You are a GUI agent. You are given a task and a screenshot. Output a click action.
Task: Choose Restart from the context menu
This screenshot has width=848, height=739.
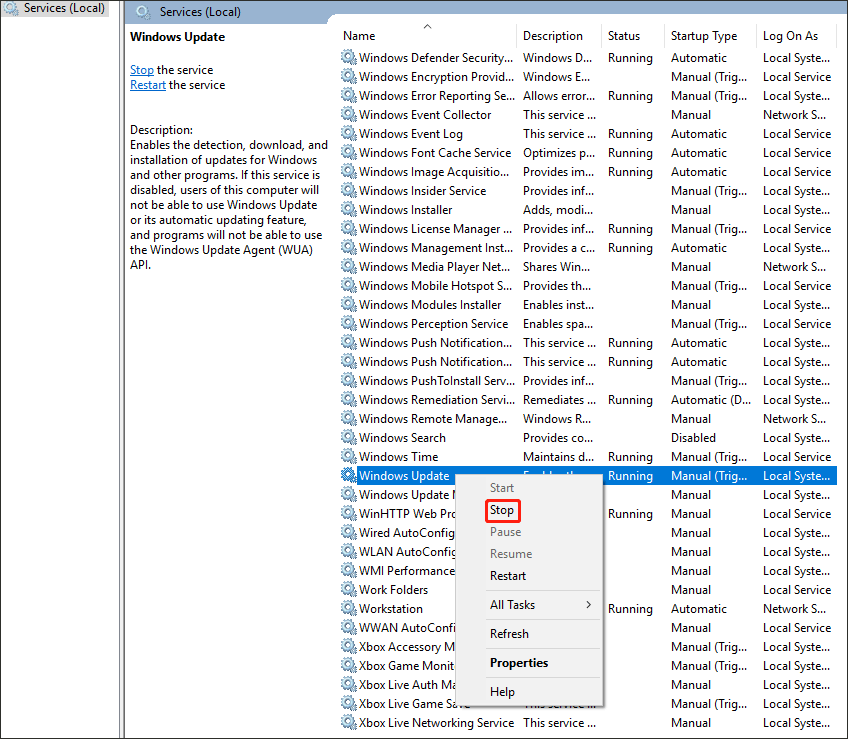[x=508, y=576]
